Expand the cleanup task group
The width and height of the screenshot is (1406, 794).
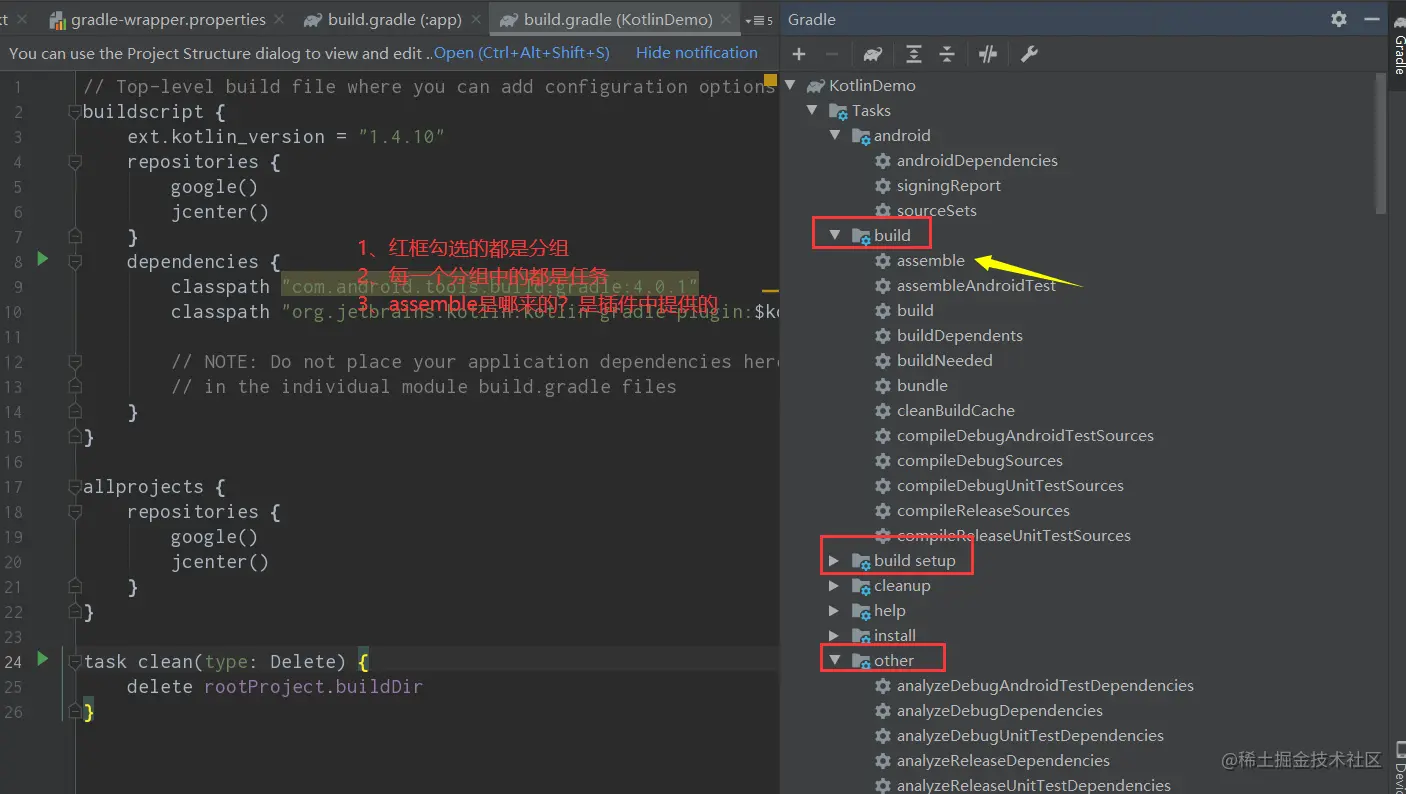coord(835,585)
